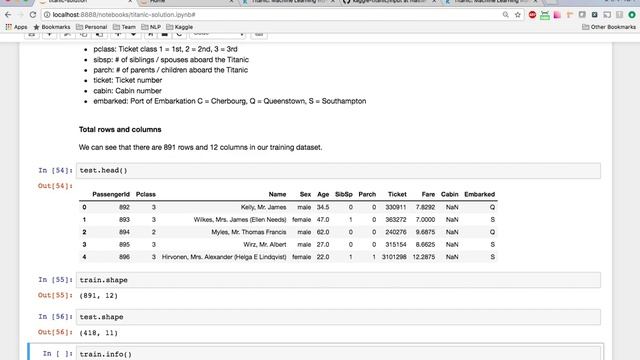Click the name 'Myles, Mr. Thomas Francis'
The width and height of the screenshot is (640, 360).
249,232
